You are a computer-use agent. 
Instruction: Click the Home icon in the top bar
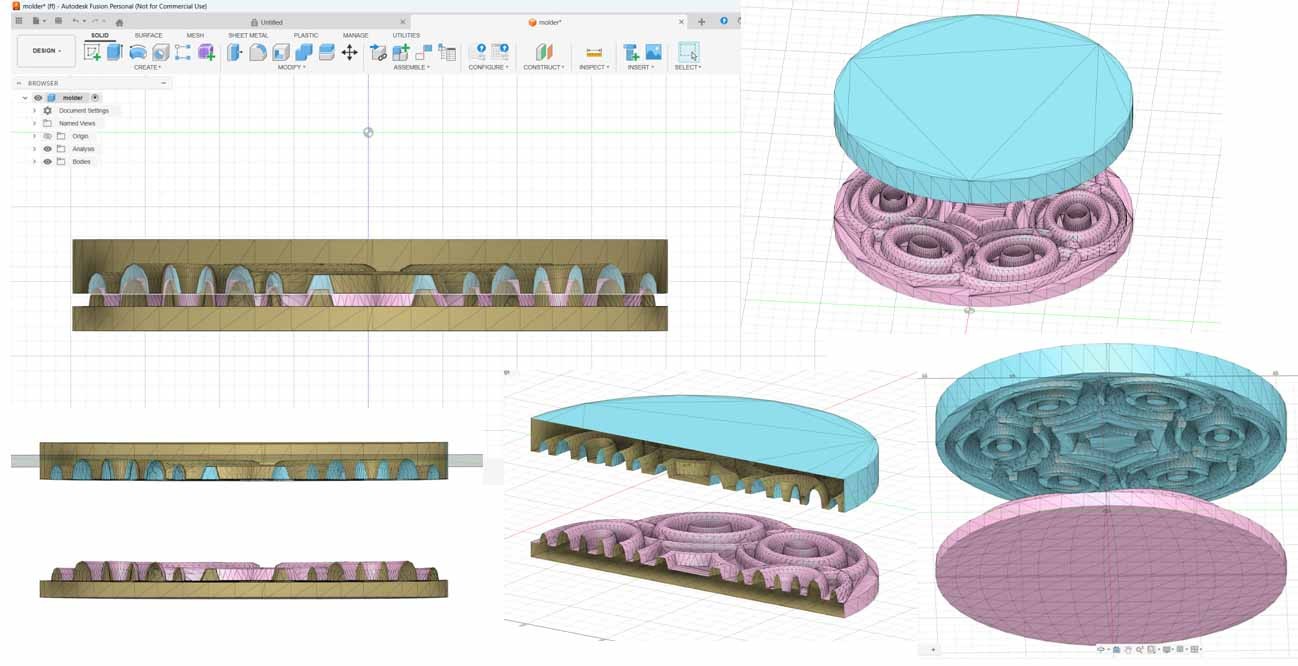(x=119, y=22)
